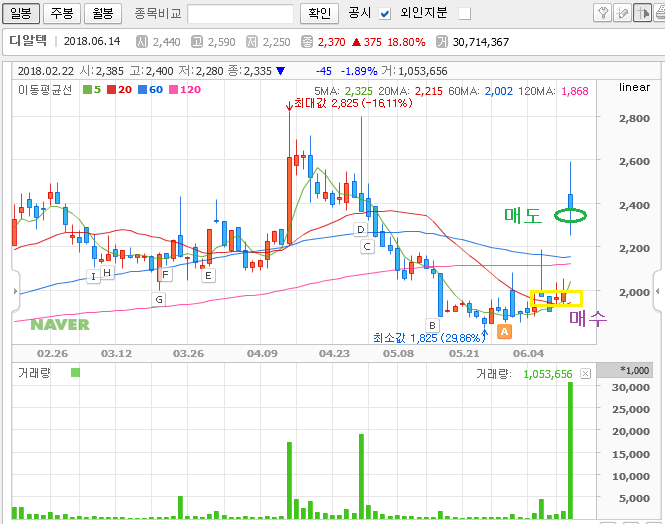Screen dimensions: 665x524
Task: Open disclosure marker C on chart
Action: [x=367, y=247]
